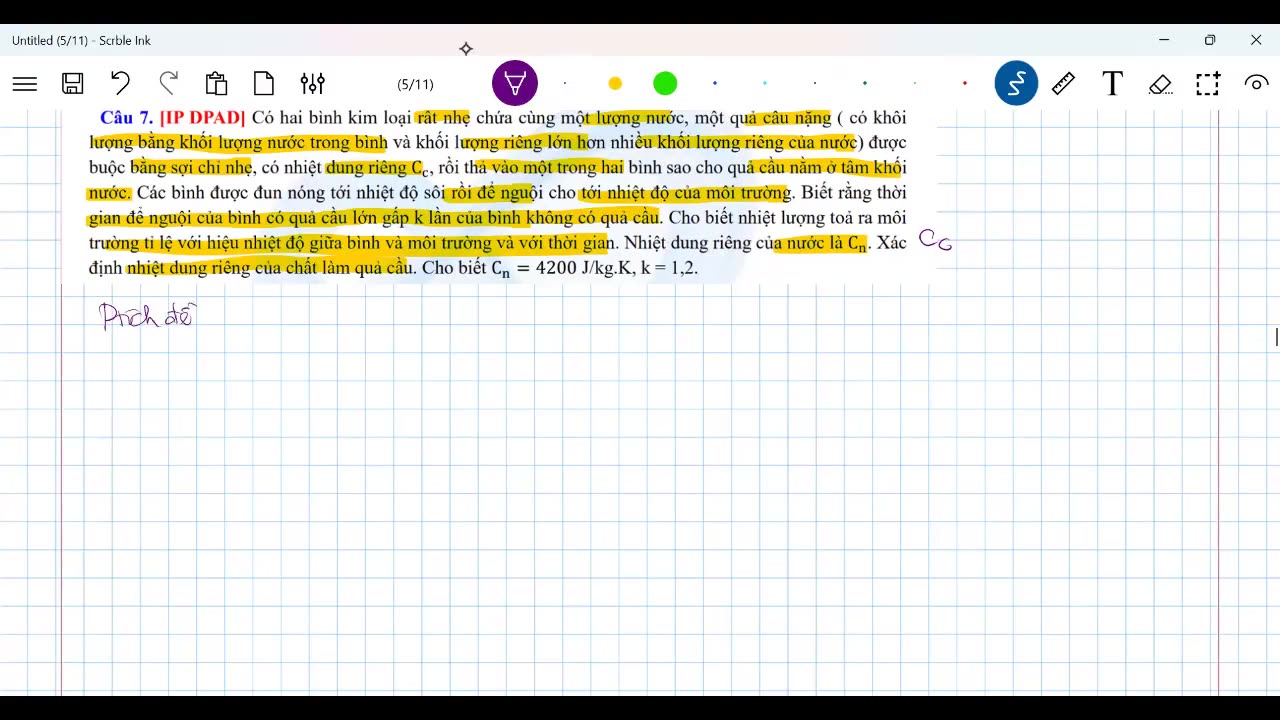Restore down the Scrble Ink window

pyautogui.click(x=1210, y=40)
